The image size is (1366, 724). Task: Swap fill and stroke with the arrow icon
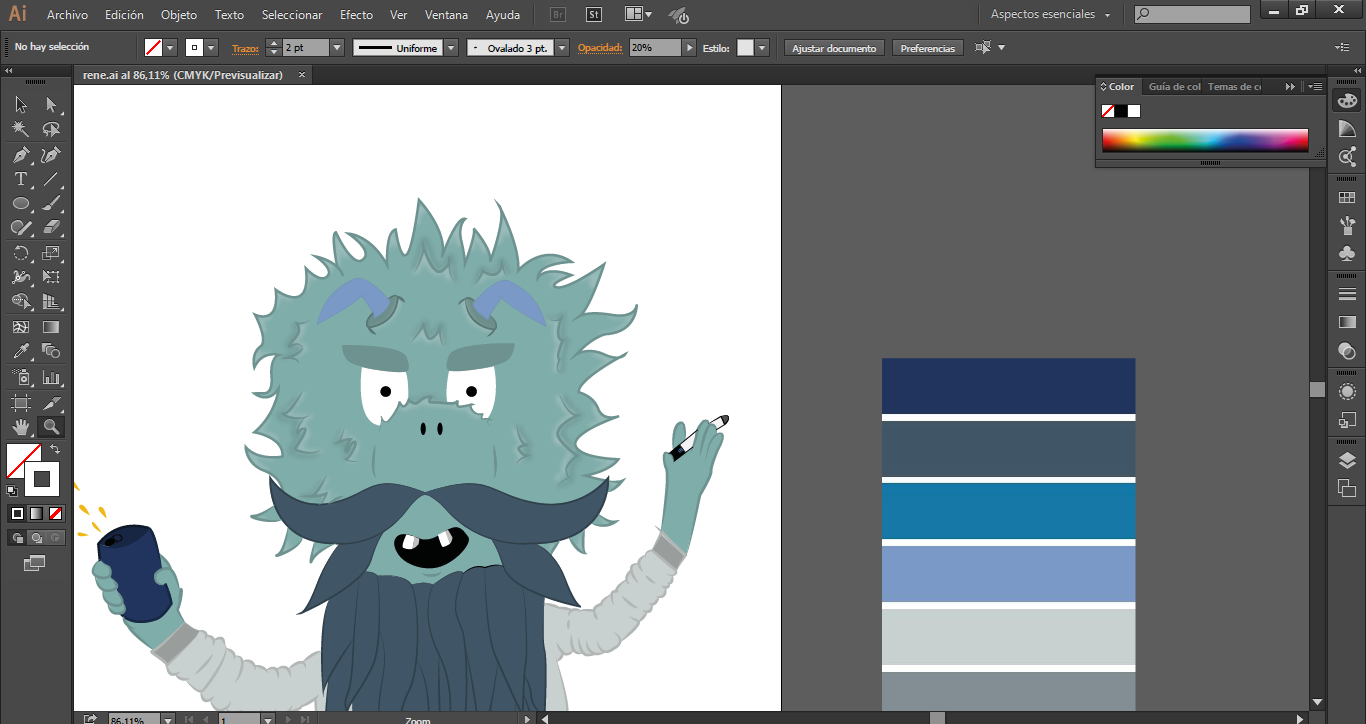[x=55, y=450]
